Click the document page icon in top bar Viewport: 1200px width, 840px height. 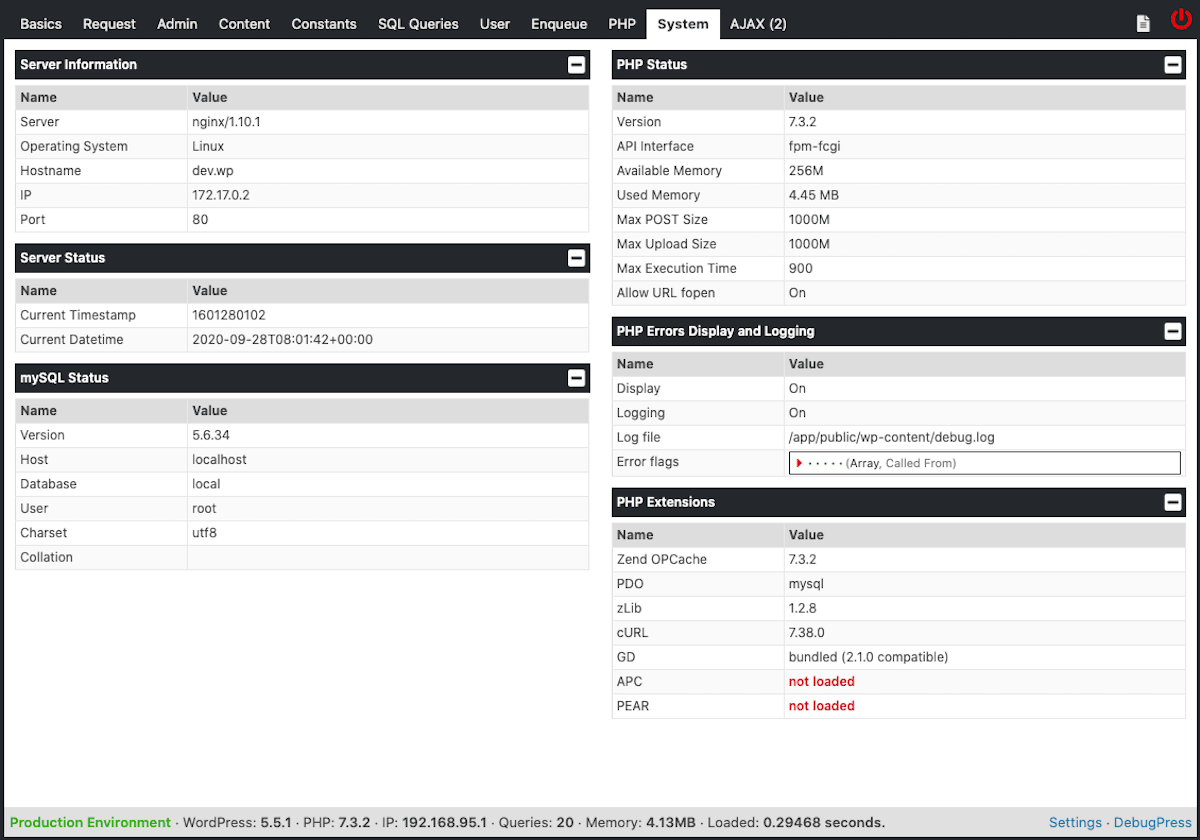1143,24
